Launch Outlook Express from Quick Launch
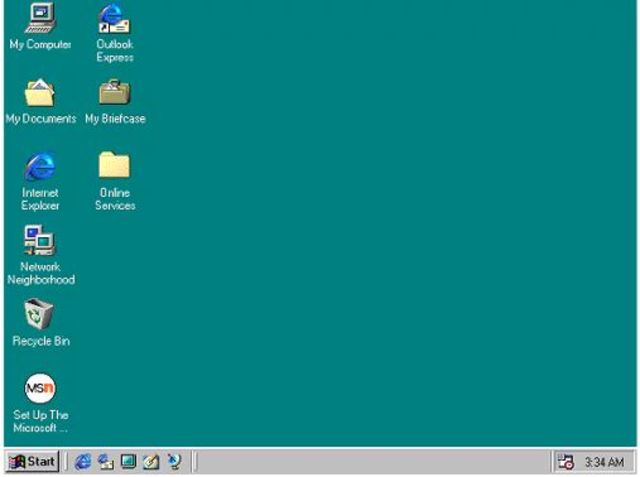 [106, 462]
